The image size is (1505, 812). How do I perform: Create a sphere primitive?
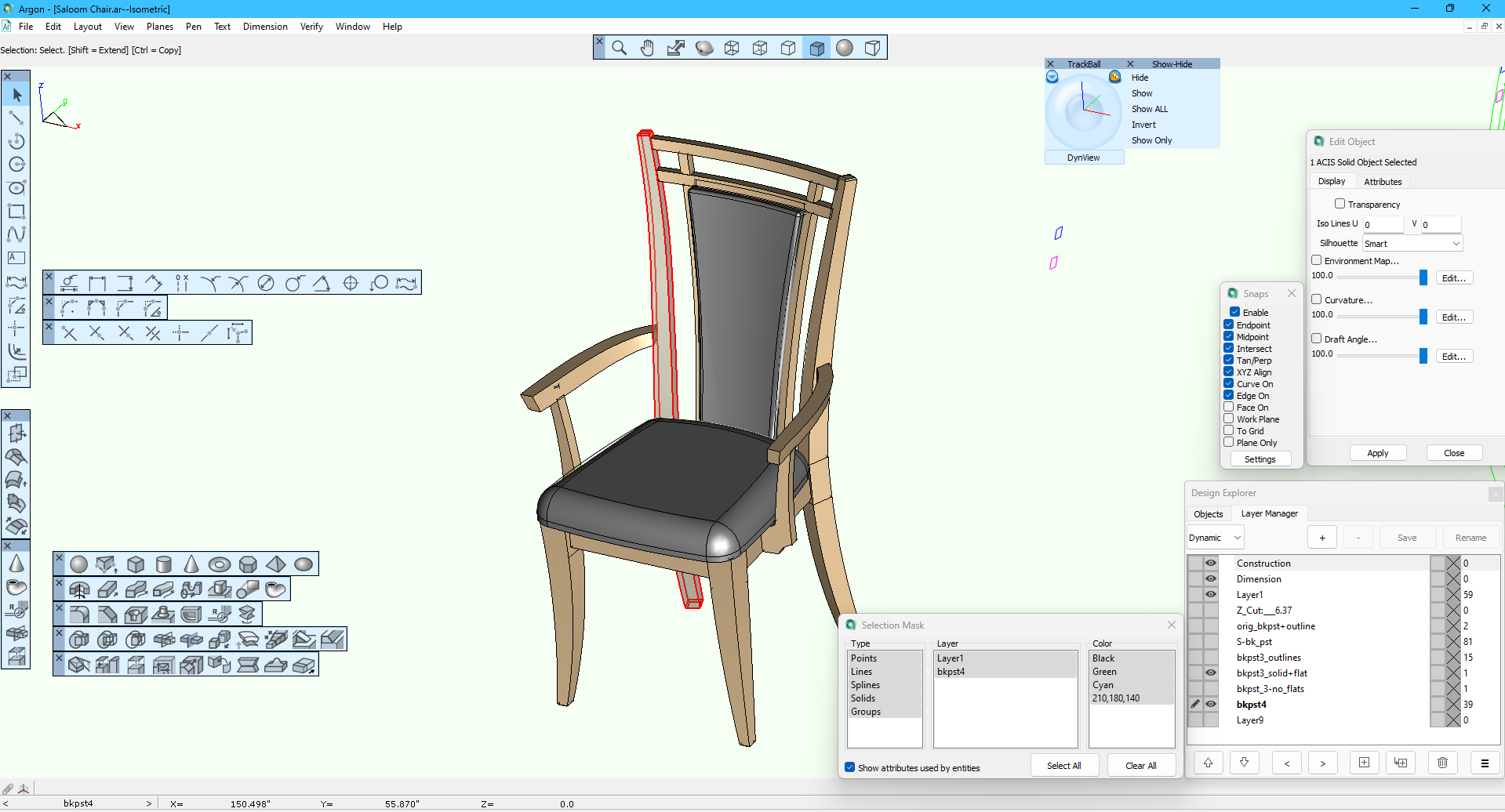pyautogui.click(x=79, y=564)
